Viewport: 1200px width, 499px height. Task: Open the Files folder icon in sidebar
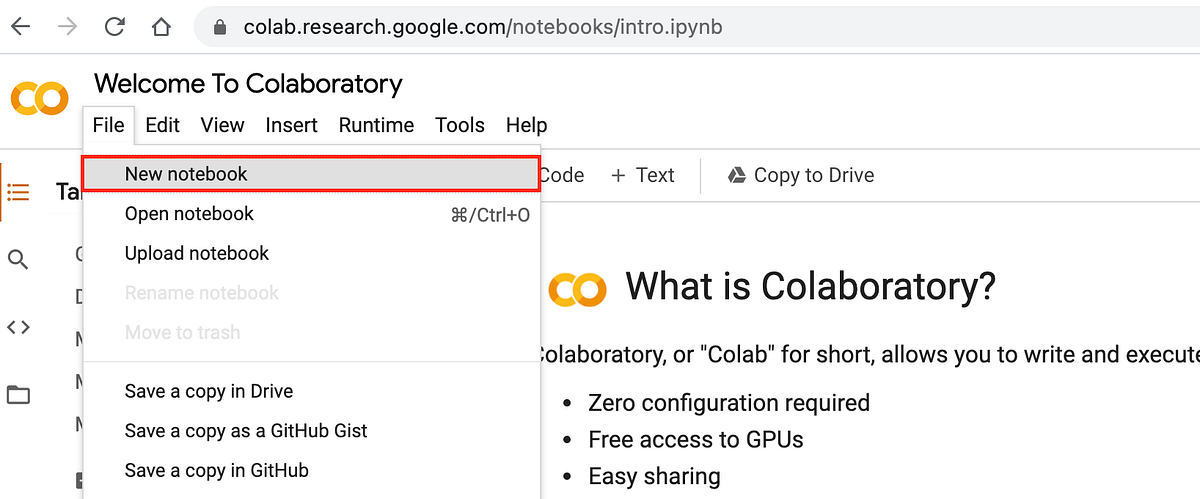[18, 394]
